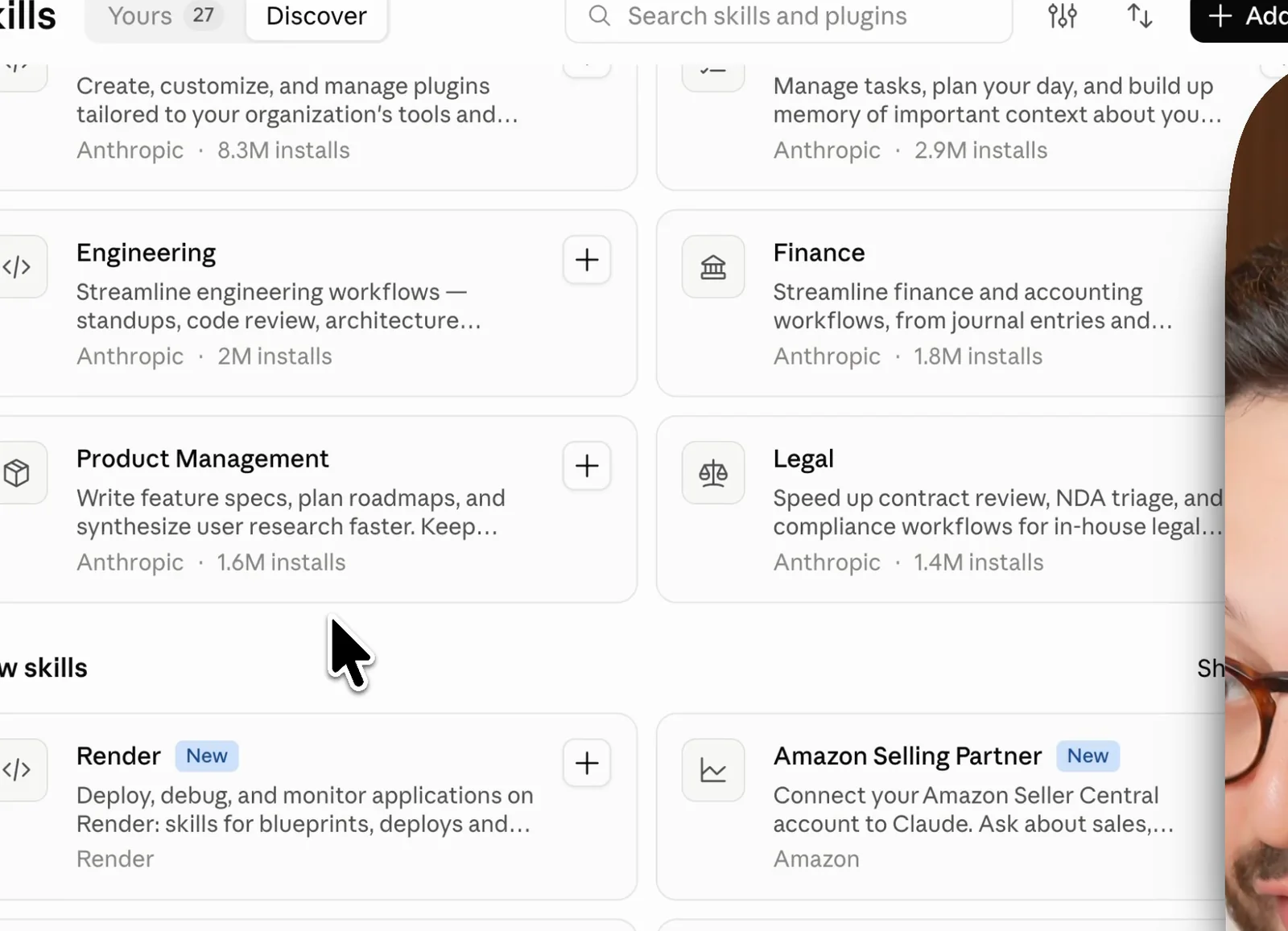
Task: Open the Finance plugin title
Action: [819, 253]
